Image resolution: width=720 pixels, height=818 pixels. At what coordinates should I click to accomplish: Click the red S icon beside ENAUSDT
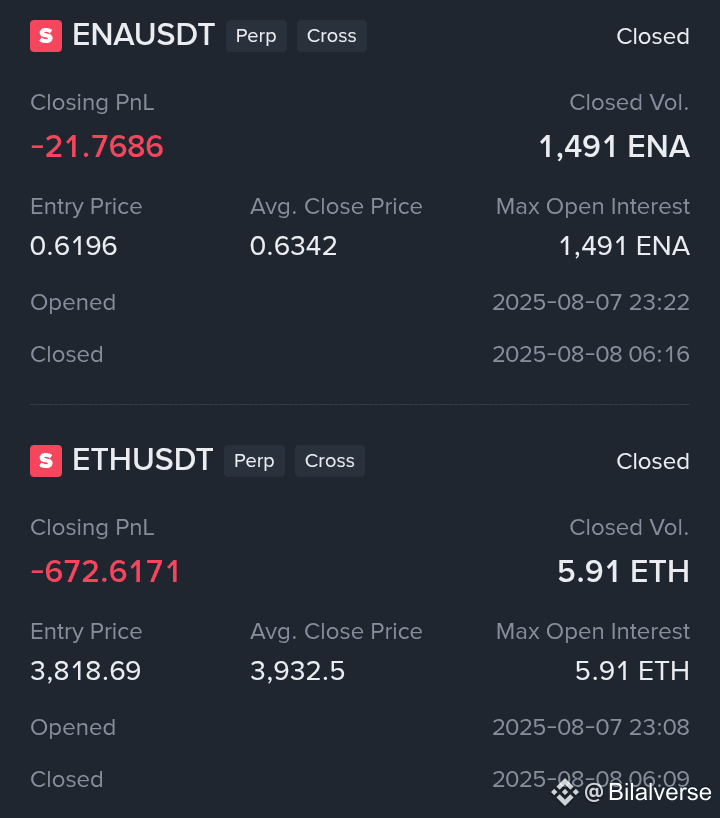pos(46,36)
